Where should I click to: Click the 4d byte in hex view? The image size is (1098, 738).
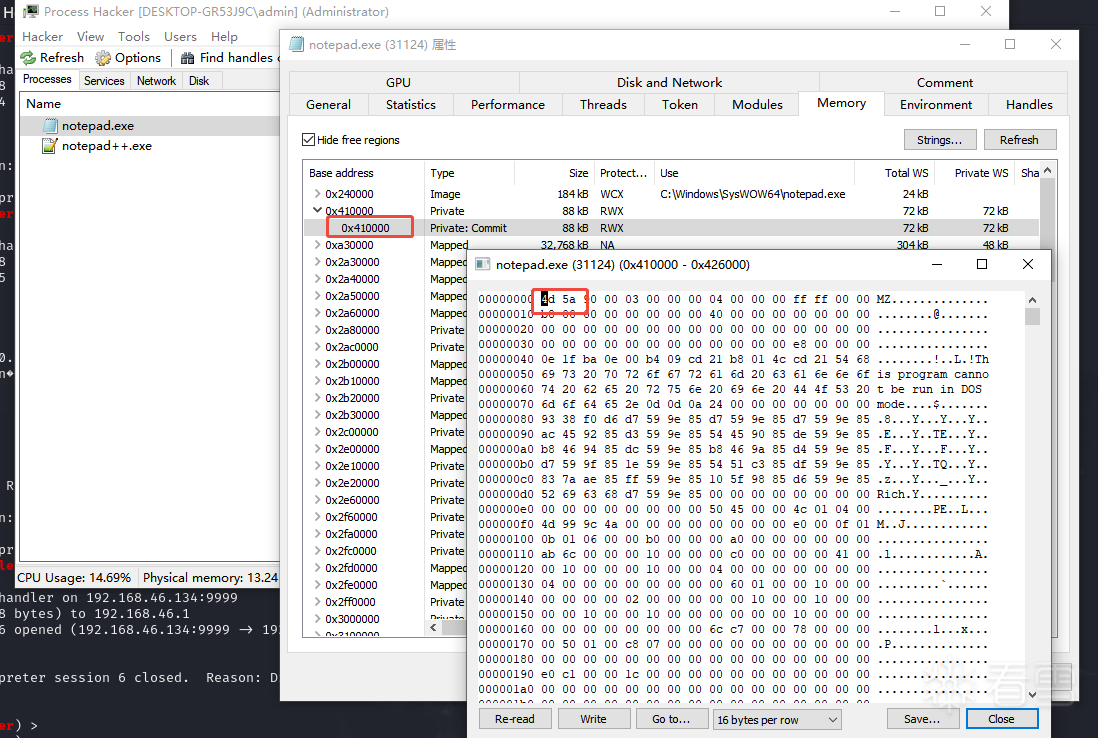tap(548, 299)
